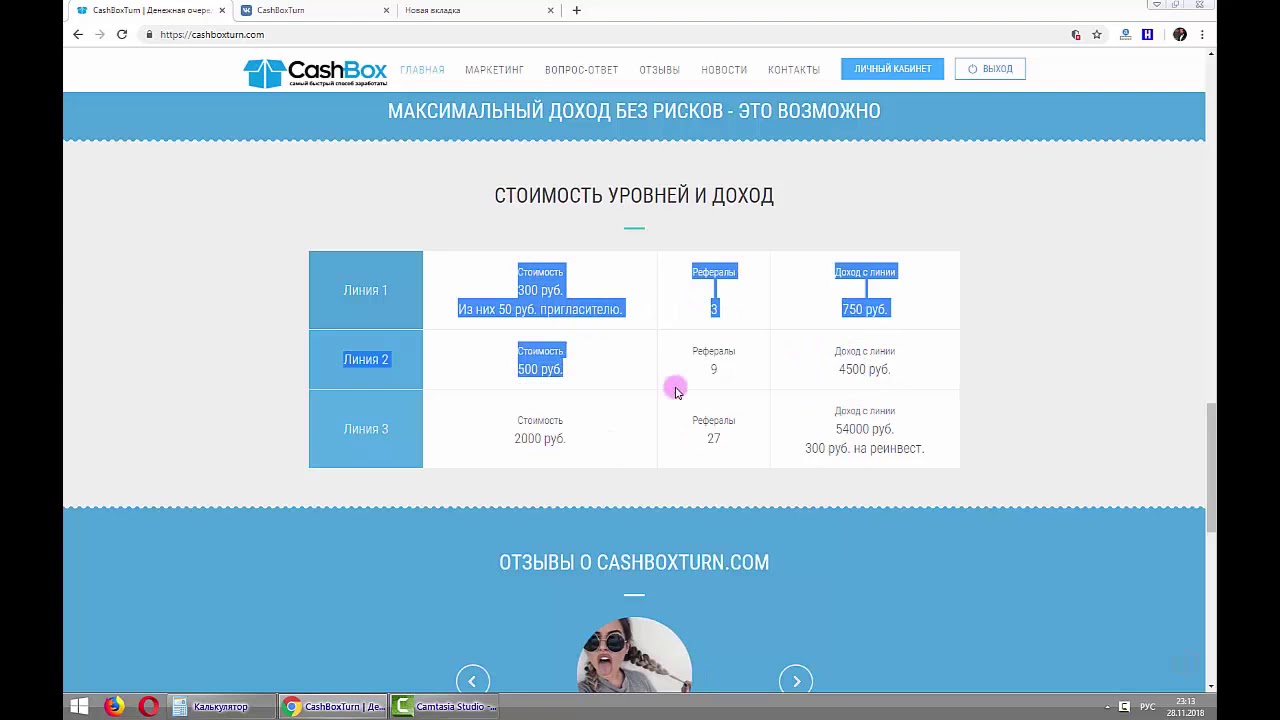Click СТОИМОСТЬ УРОВНЕЙ И ДОХОД heading
1280x720 pixels.
pos(634,196)
